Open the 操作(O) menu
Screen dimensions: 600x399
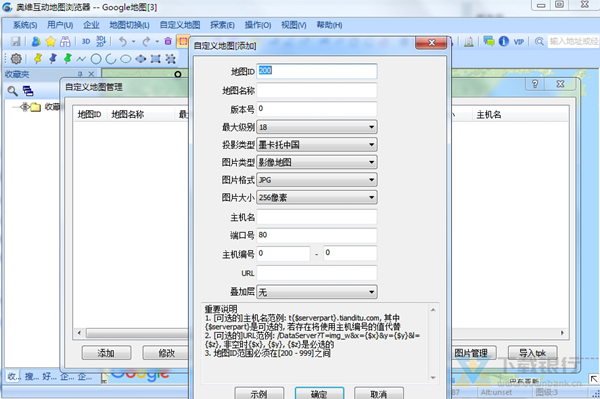click(258, 25)
